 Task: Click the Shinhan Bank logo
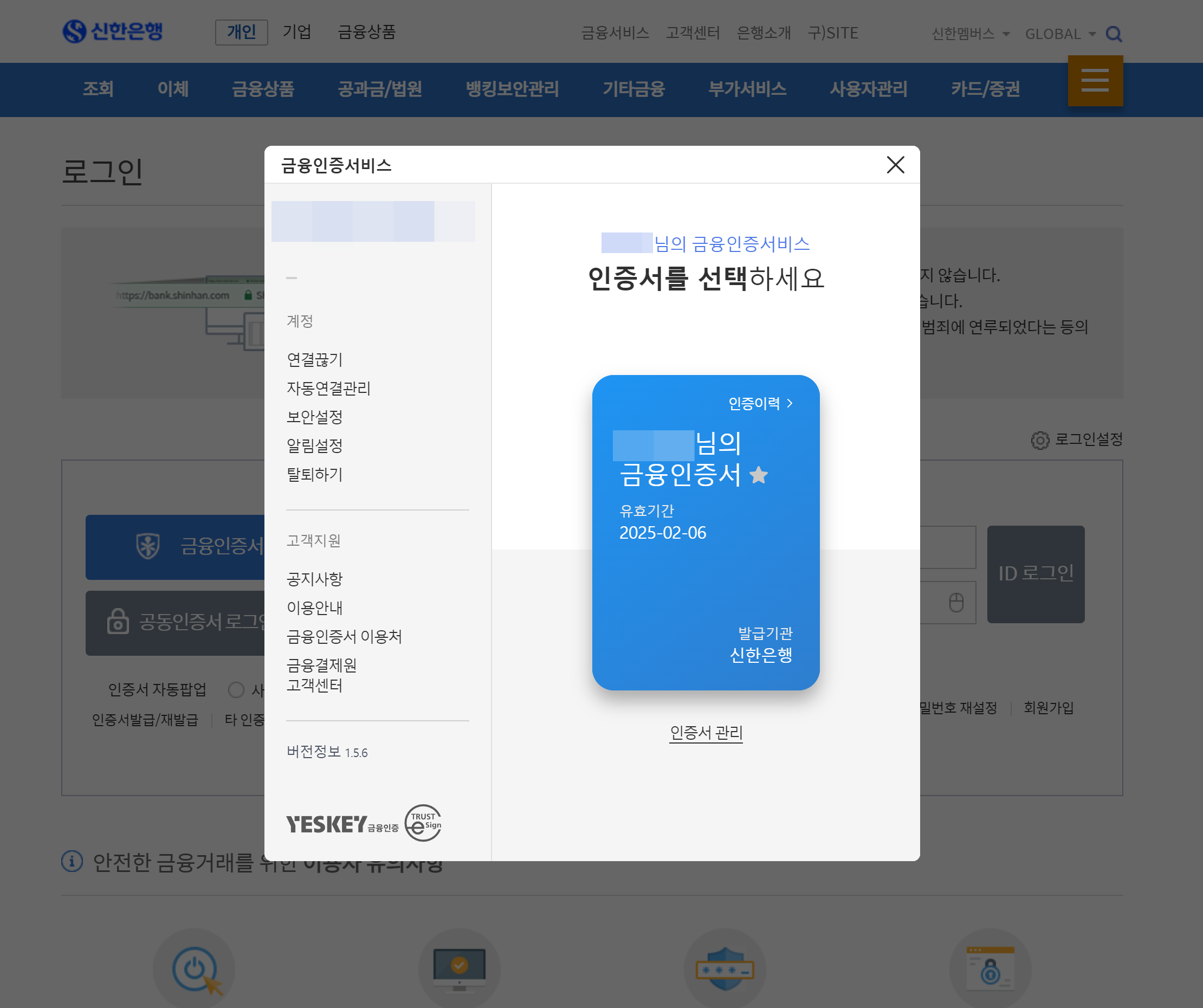click(x=113, y=31)
